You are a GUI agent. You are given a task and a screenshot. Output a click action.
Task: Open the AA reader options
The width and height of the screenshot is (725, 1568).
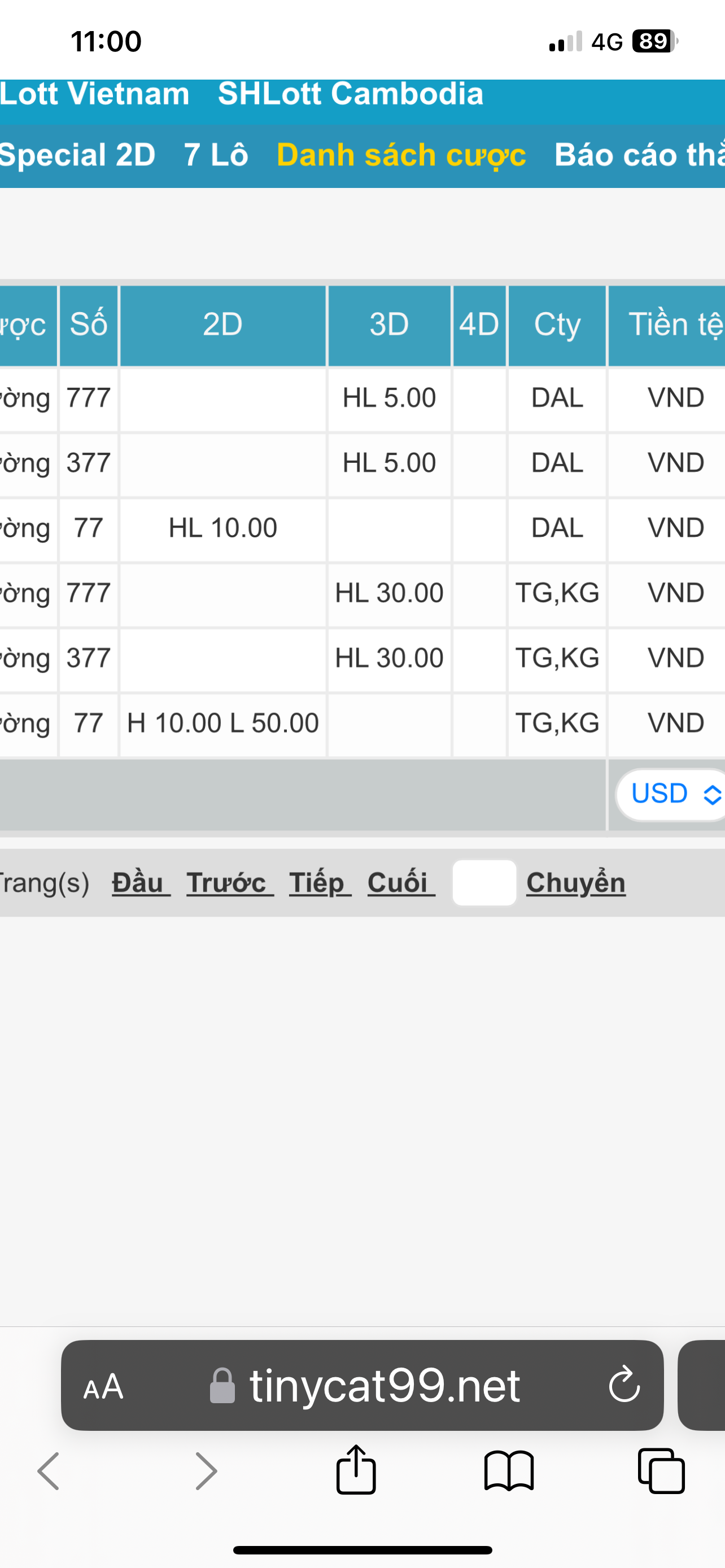click(103, 1387)
